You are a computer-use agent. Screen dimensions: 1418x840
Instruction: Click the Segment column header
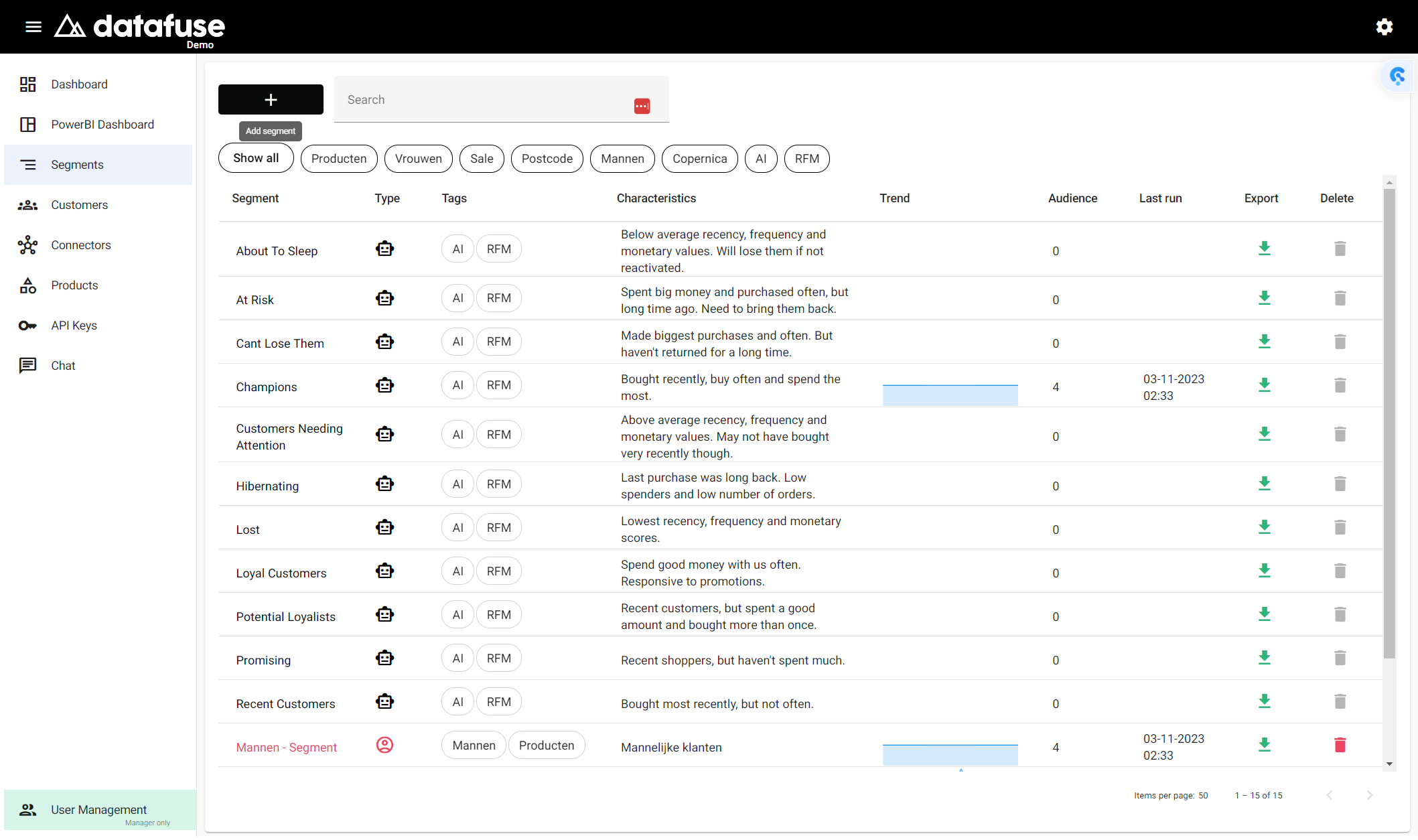coord(255,198)
